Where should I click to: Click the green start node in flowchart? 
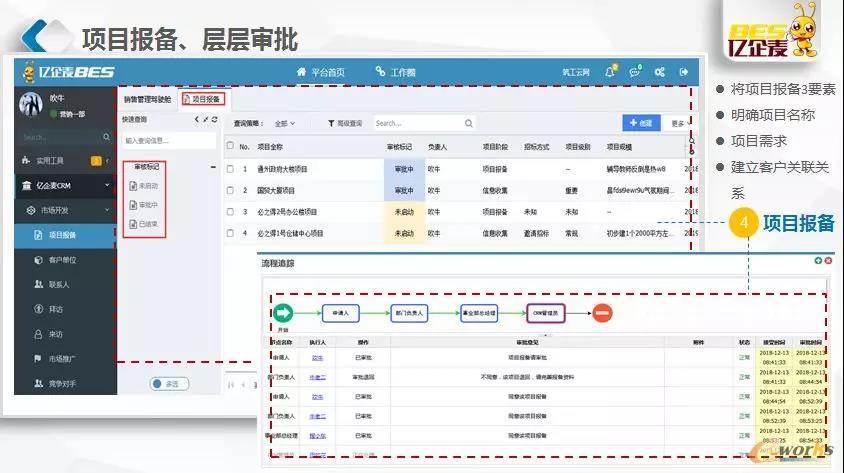point(283,313)
